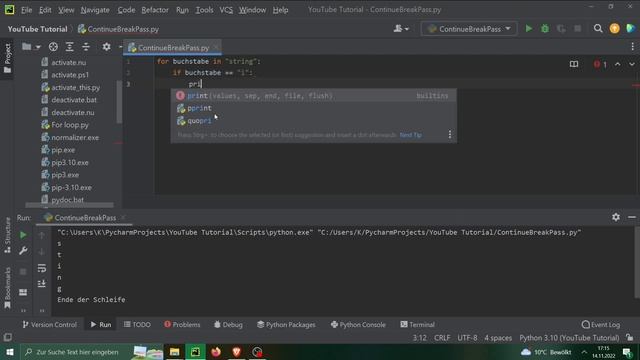Expand all in project tree

[x=69, y=47]
